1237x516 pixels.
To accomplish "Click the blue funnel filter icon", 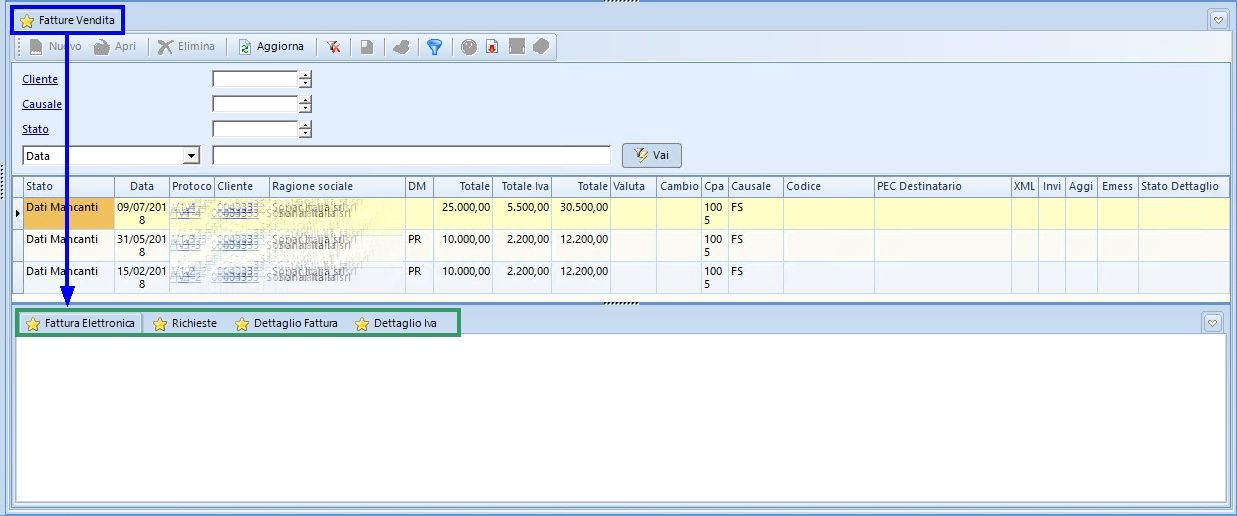I will 434,47.
